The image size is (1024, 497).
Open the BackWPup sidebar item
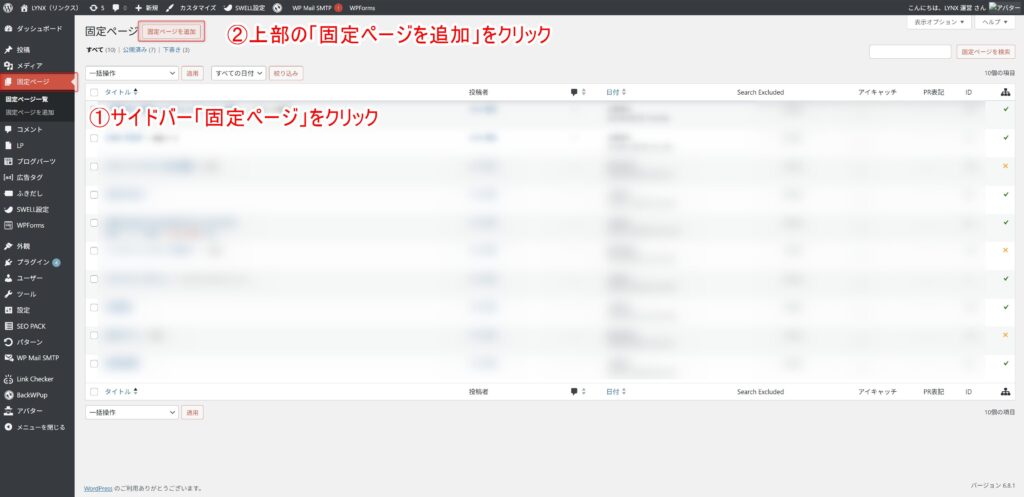pyautogui.click(x=34, y=395)
